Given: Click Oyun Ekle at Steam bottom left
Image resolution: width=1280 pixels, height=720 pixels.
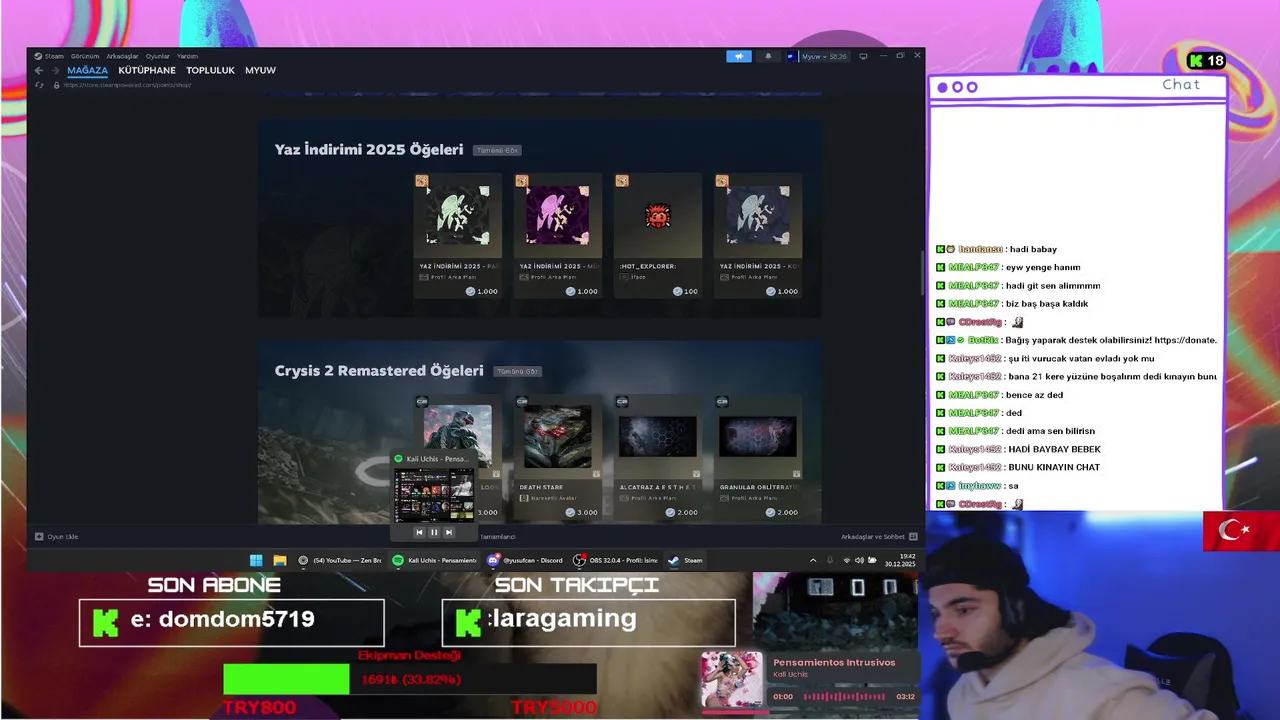Looking at the screenshot, I should coord(57,537).
